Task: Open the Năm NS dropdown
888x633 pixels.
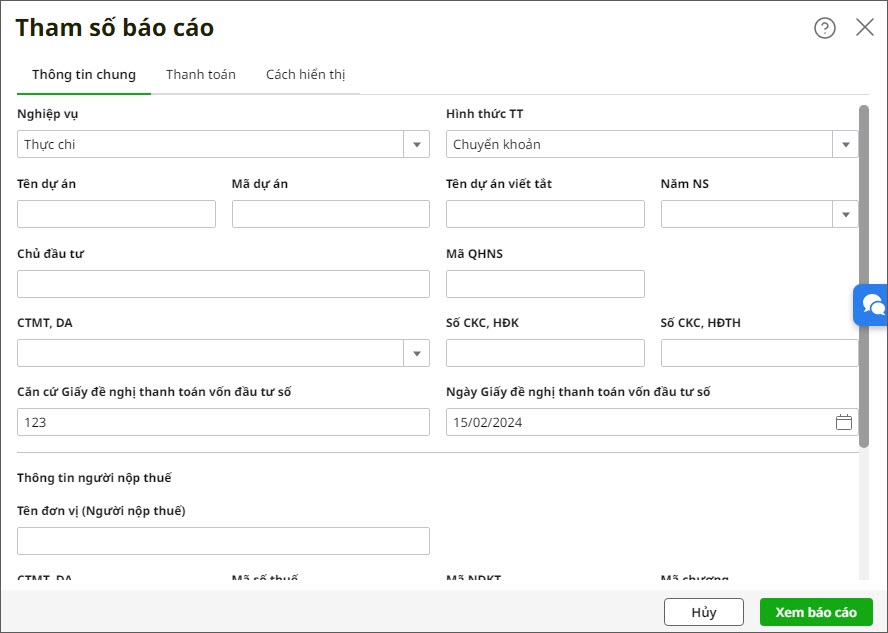Action: [x=846, y=214]
